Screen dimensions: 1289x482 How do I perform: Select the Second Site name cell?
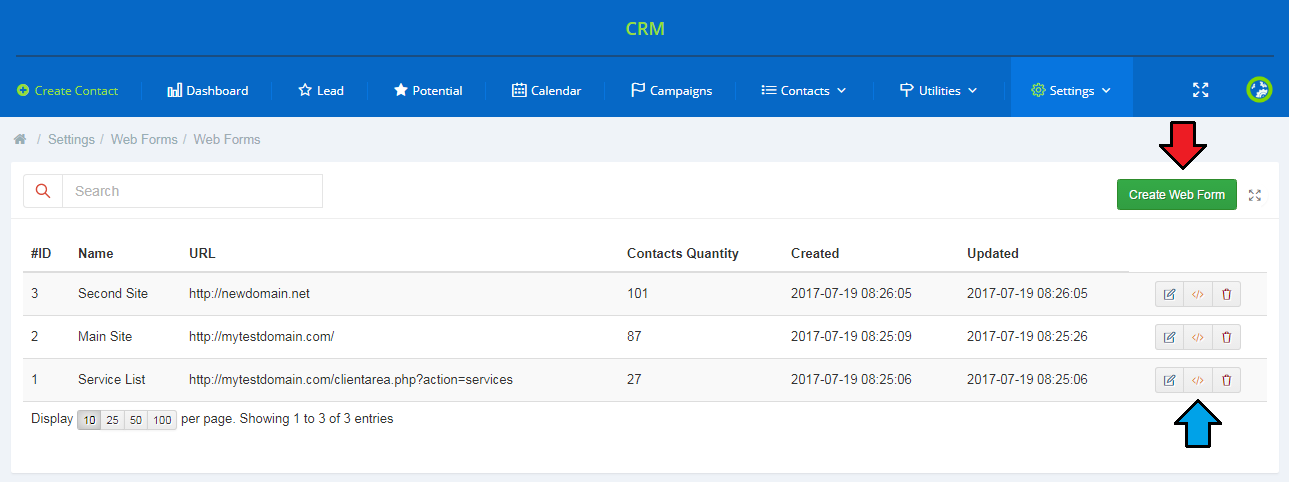coord(113,294)
